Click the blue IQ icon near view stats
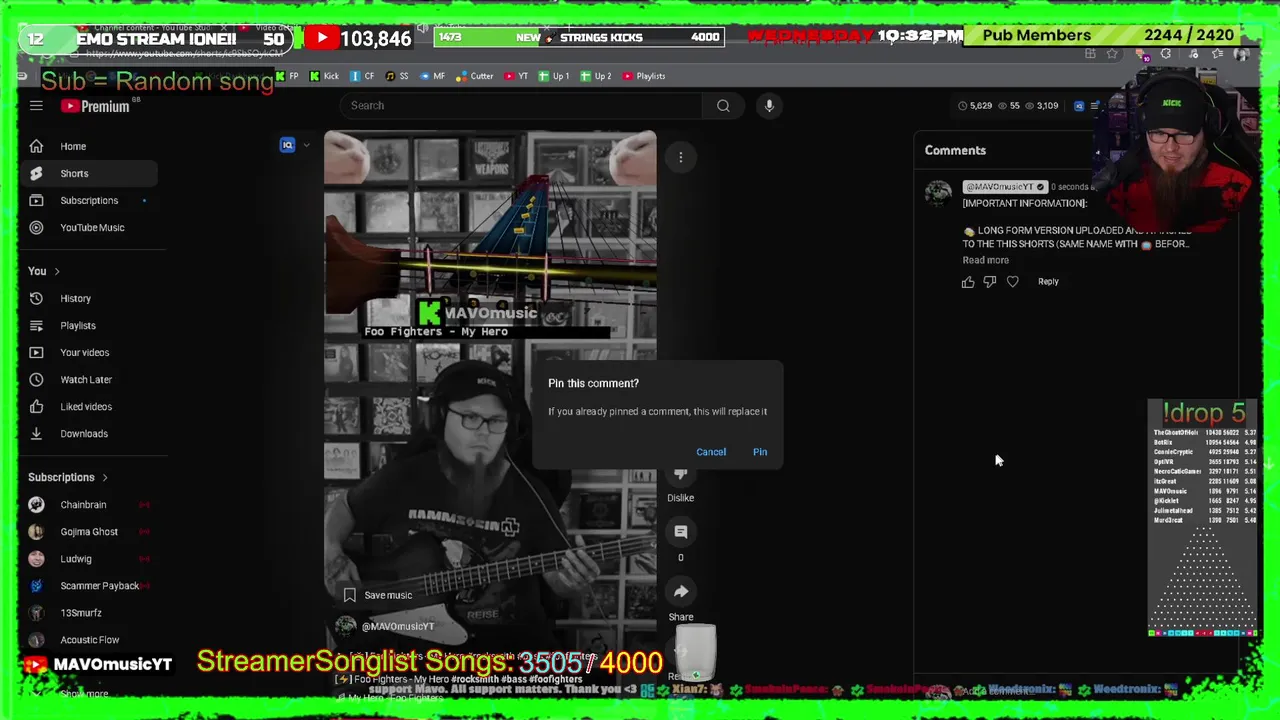The height and width of the screenshot is (720, 1280). click(1079, 105)
